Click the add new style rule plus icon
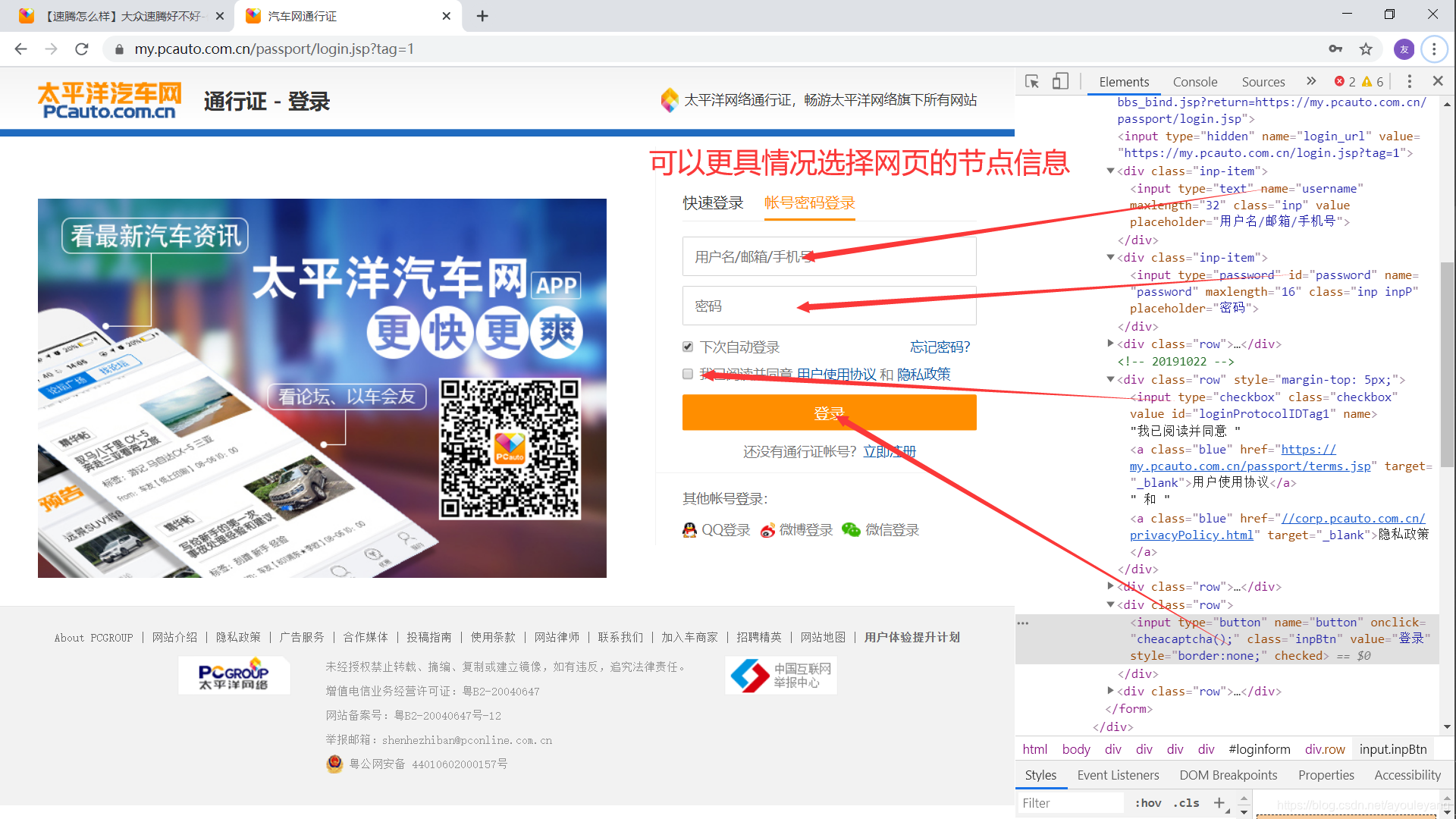 point(1219,802)
